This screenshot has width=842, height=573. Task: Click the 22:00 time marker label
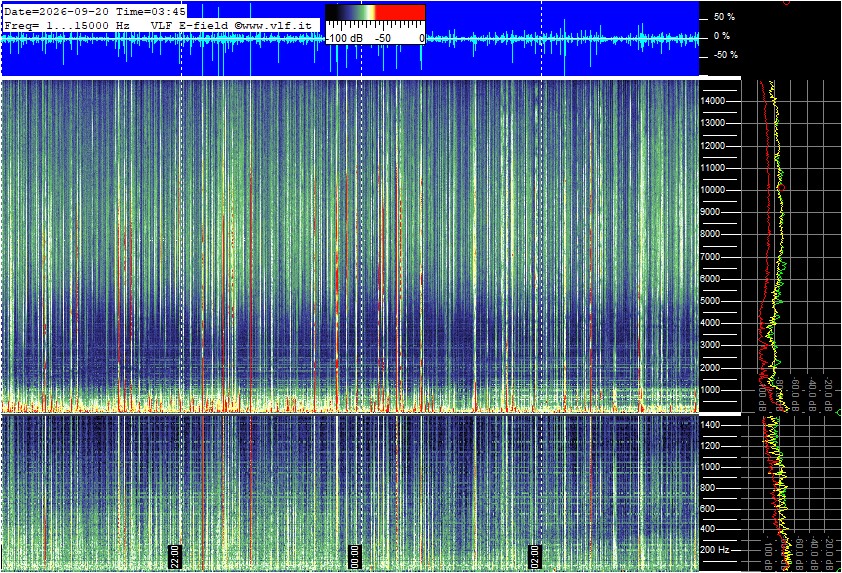176,556
